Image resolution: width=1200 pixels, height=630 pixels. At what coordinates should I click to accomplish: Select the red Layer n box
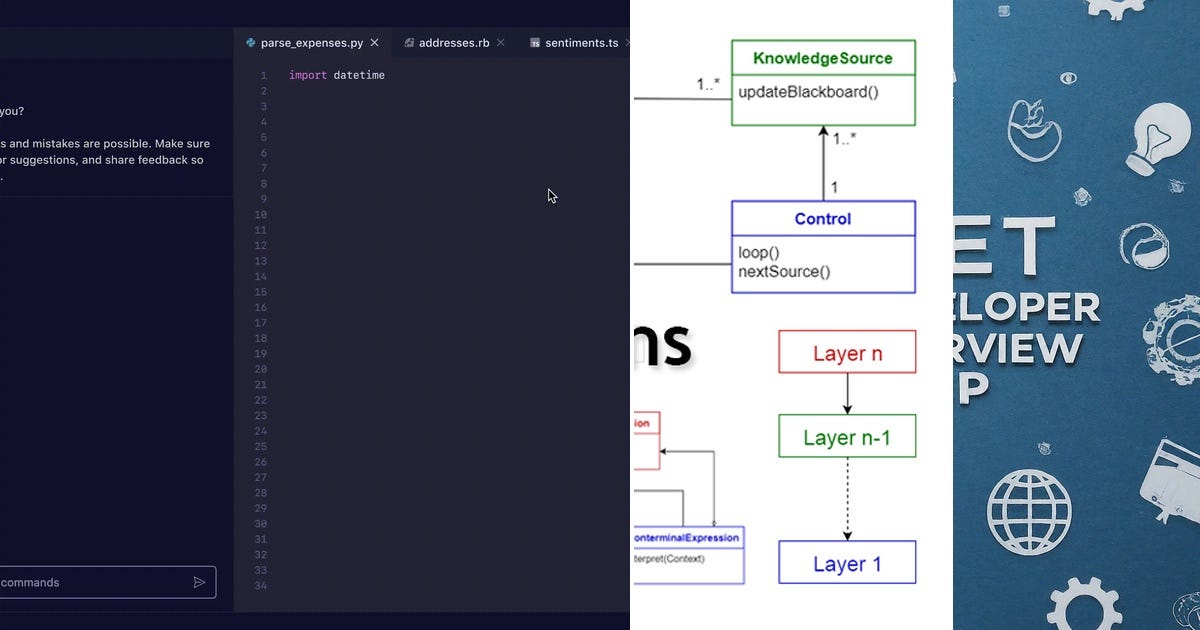[847, 352]
